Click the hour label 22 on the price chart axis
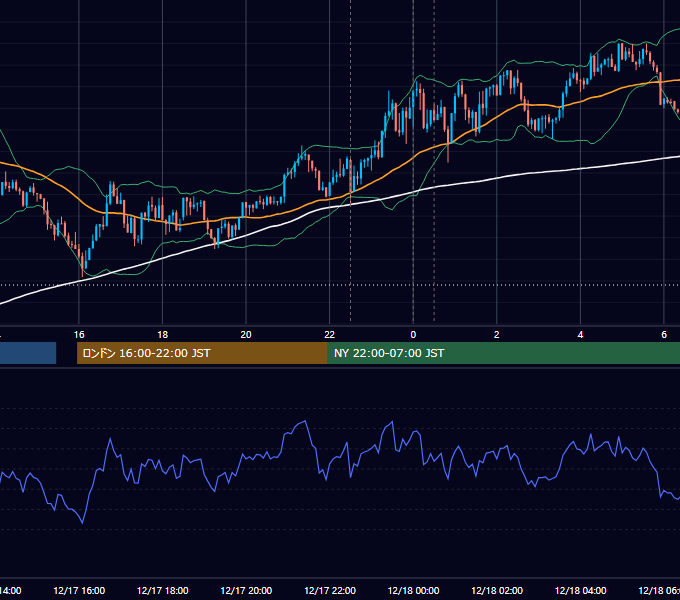Screen dimensions: 680x600 coord(330,334)
